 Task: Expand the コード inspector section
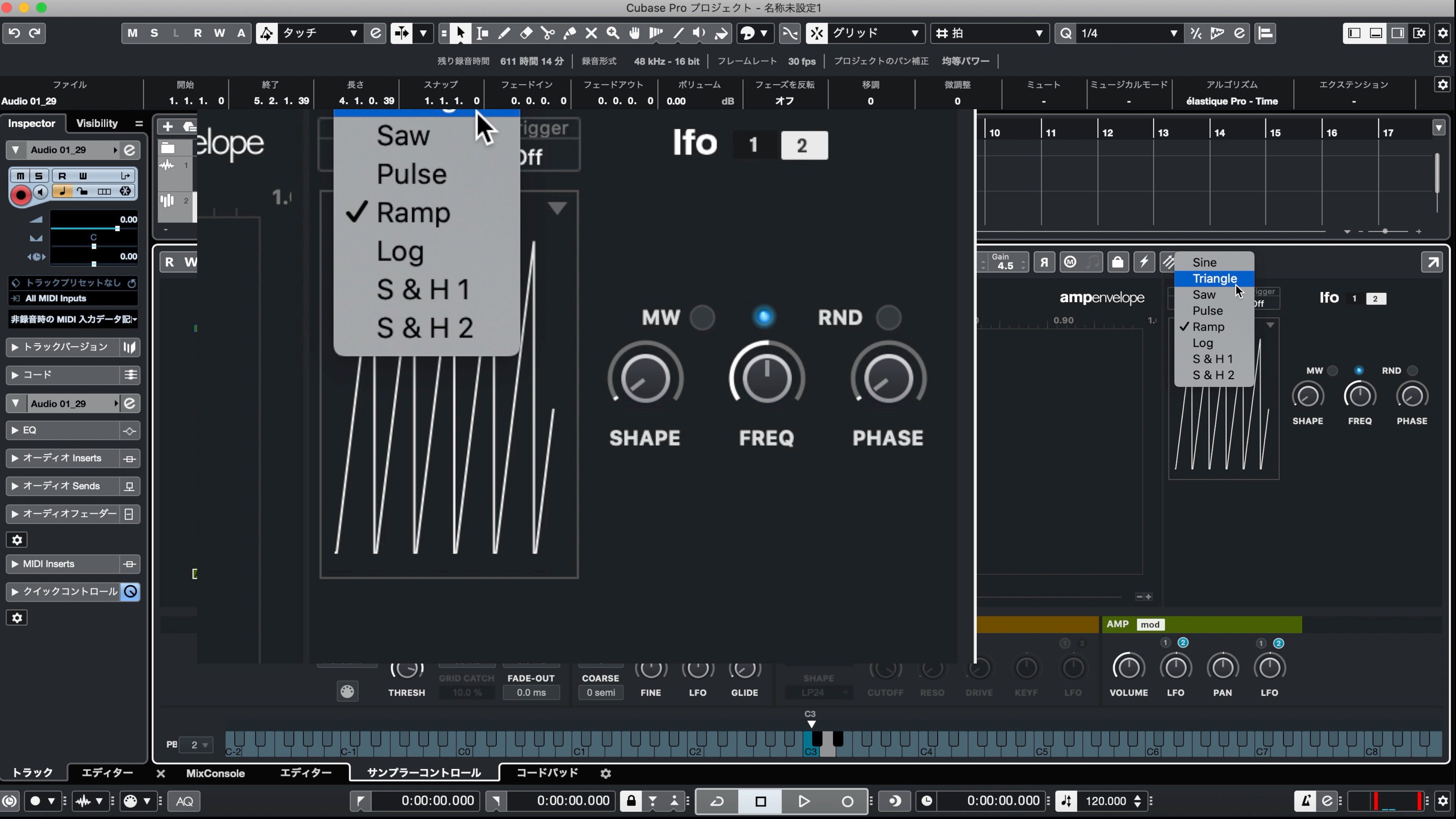(x=63, y=375)
